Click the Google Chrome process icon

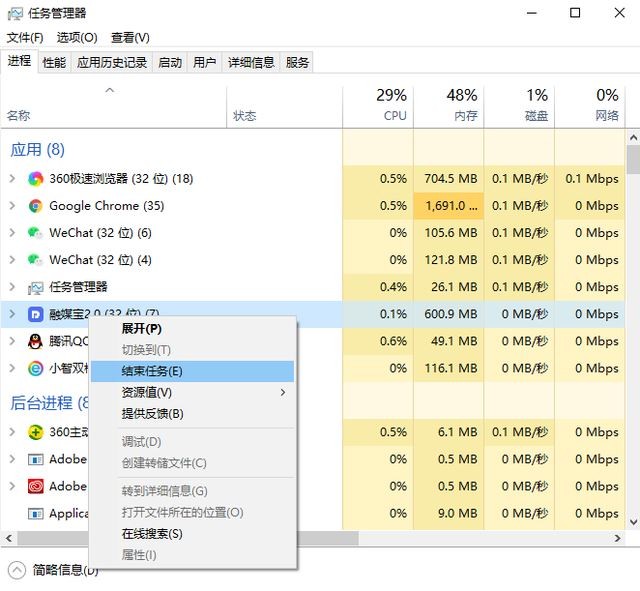tap(36, 206)
